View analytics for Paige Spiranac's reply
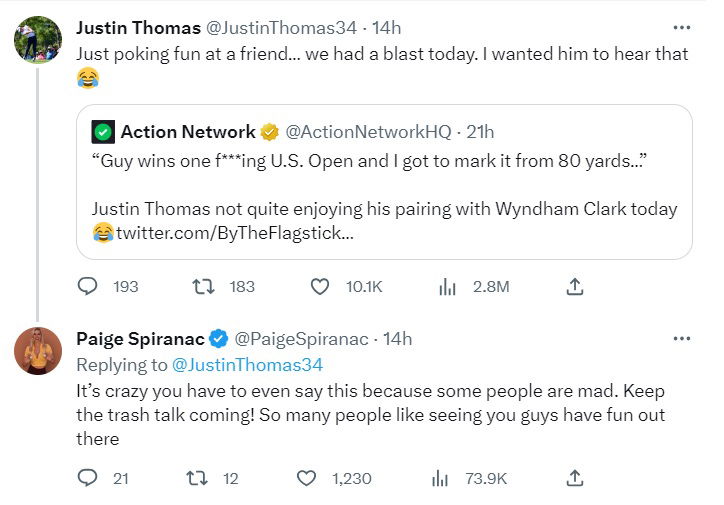Viewport: 724px width, 505px height. [x=439, y=479]
